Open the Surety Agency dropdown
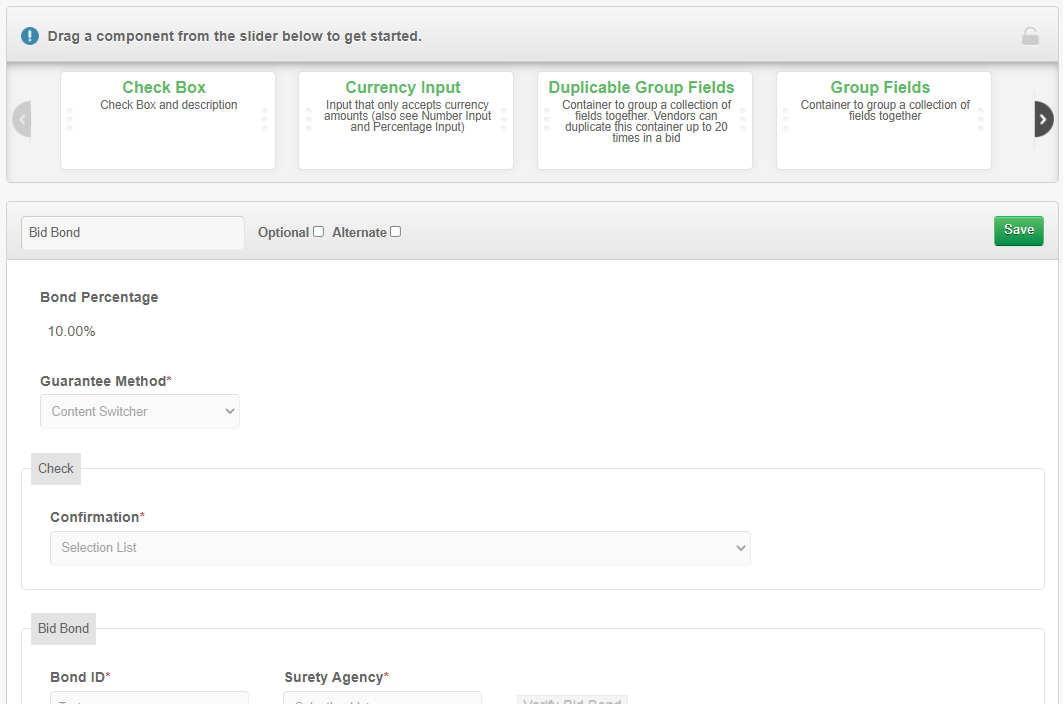 tap(382, 698)
